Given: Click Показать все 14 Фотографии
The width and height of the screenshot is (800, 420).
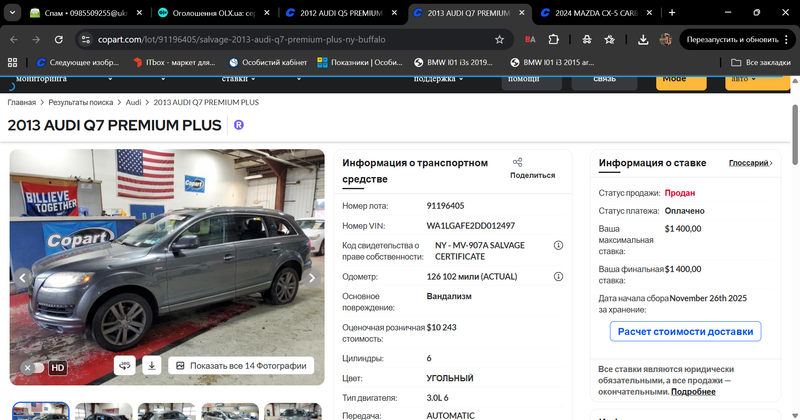Looking at the screenshot, I should click(241, 365).
